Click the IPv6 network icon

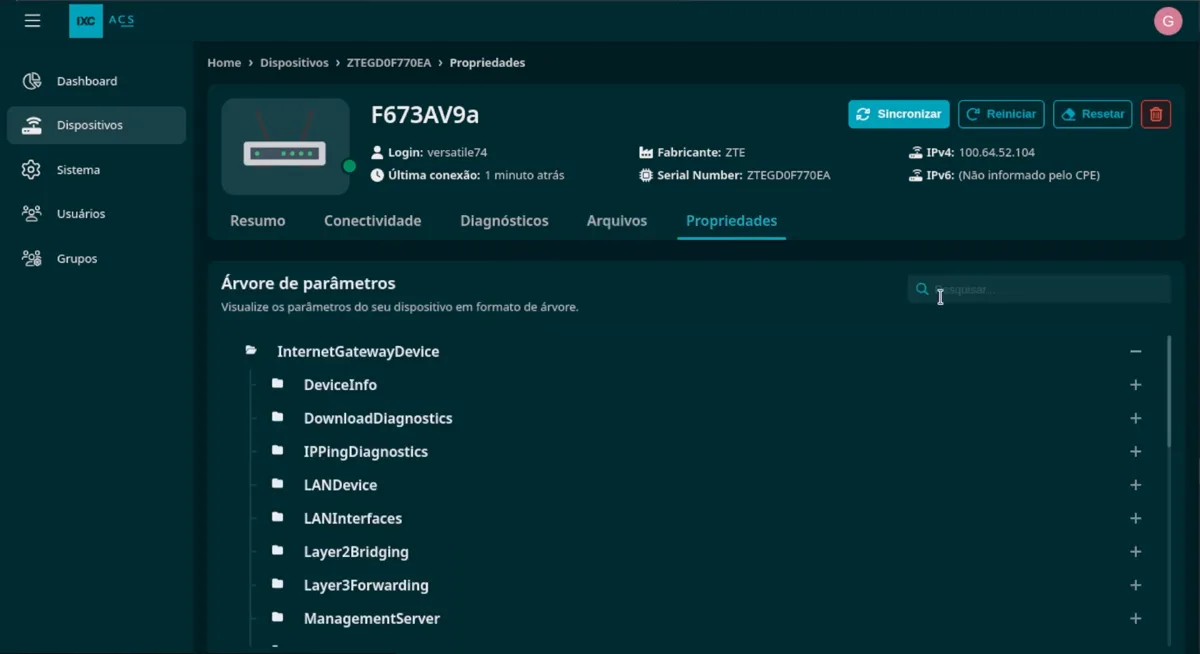(x=916, y=175)
